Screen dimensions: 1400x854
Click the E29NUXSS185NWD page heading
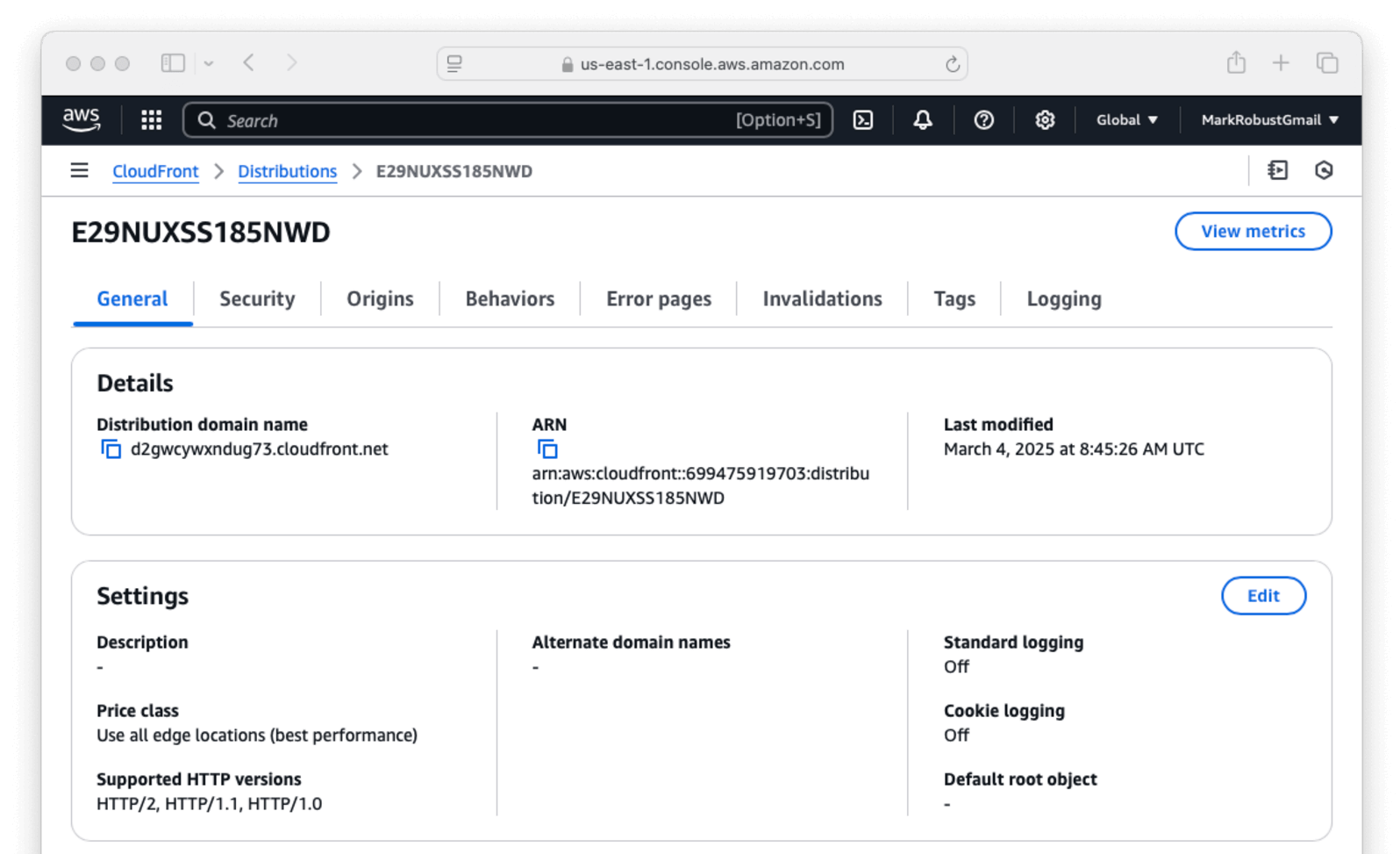tap(201, 233)
